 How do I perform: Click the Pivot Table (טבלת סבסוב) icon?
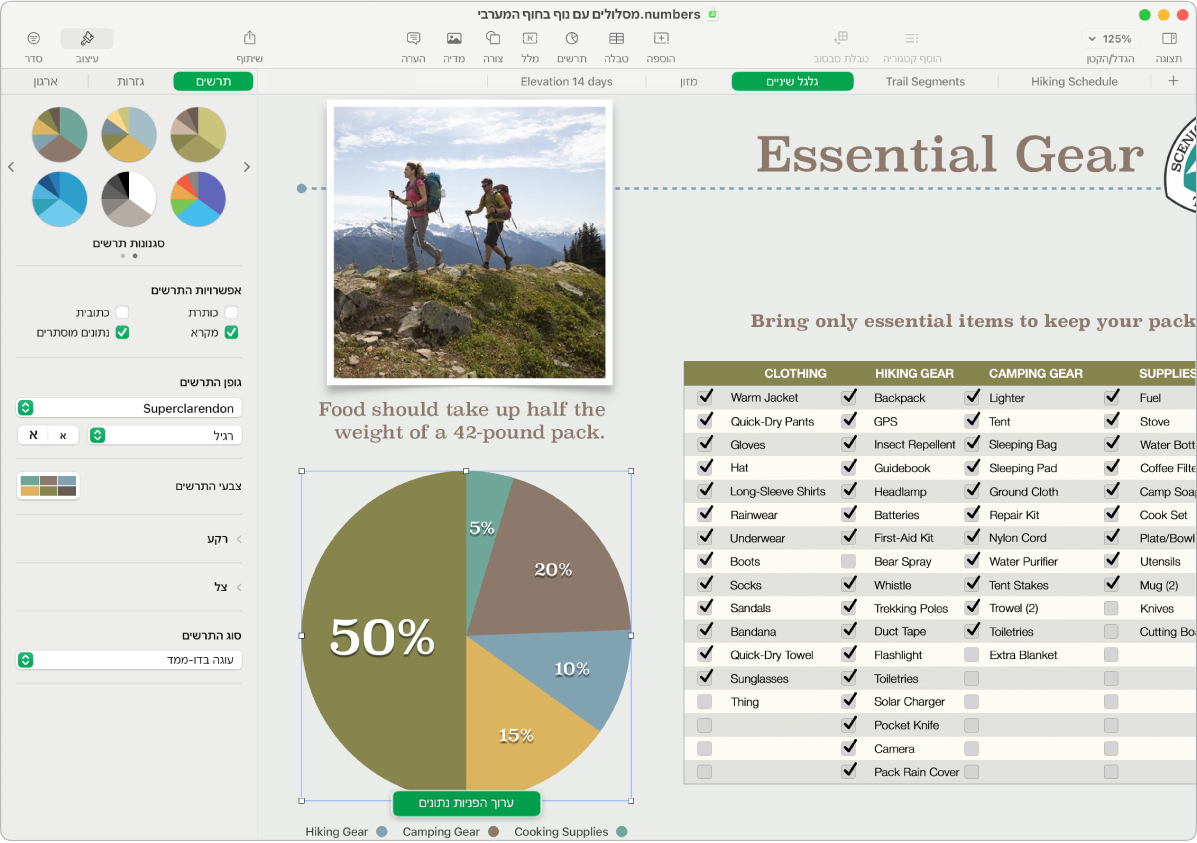click(840, 38)
